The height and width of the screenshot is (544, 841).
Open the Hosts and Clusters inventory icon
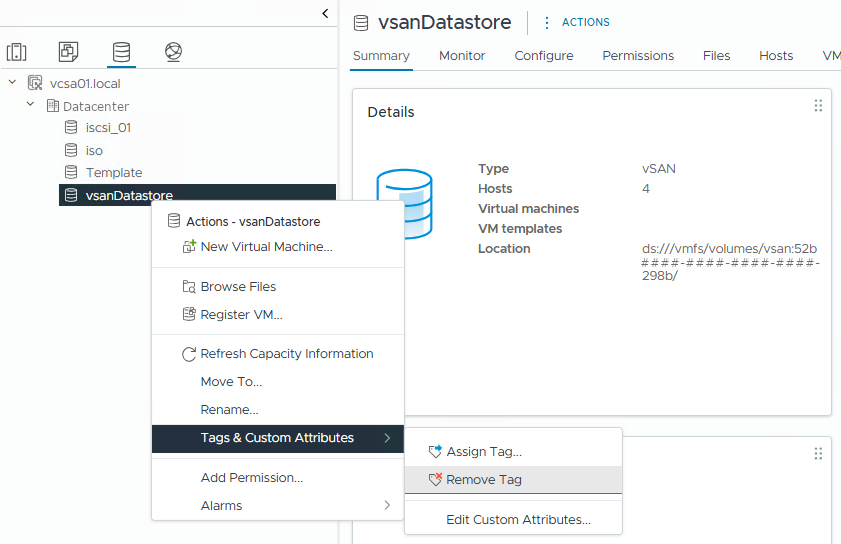pyautogui.click(x=17, y=52)
